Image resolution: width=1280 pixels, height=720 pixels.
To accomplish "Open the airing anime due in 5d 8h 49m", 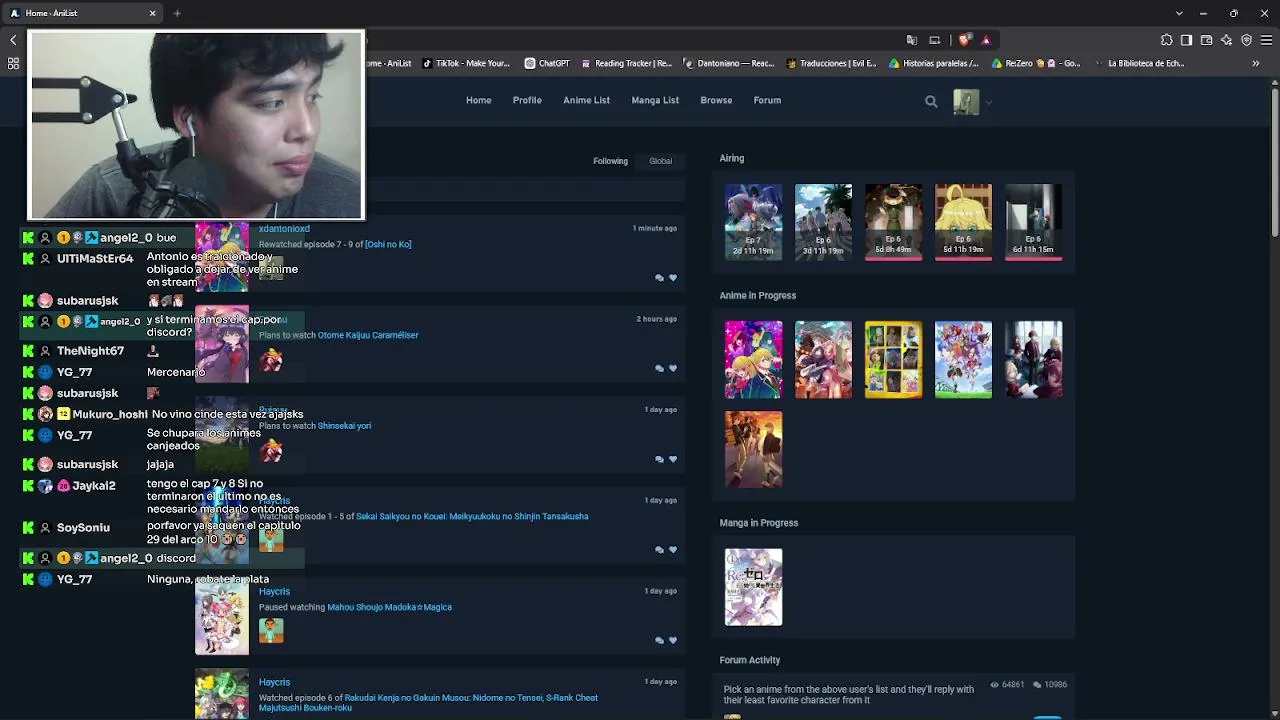I will coord(893,222).
